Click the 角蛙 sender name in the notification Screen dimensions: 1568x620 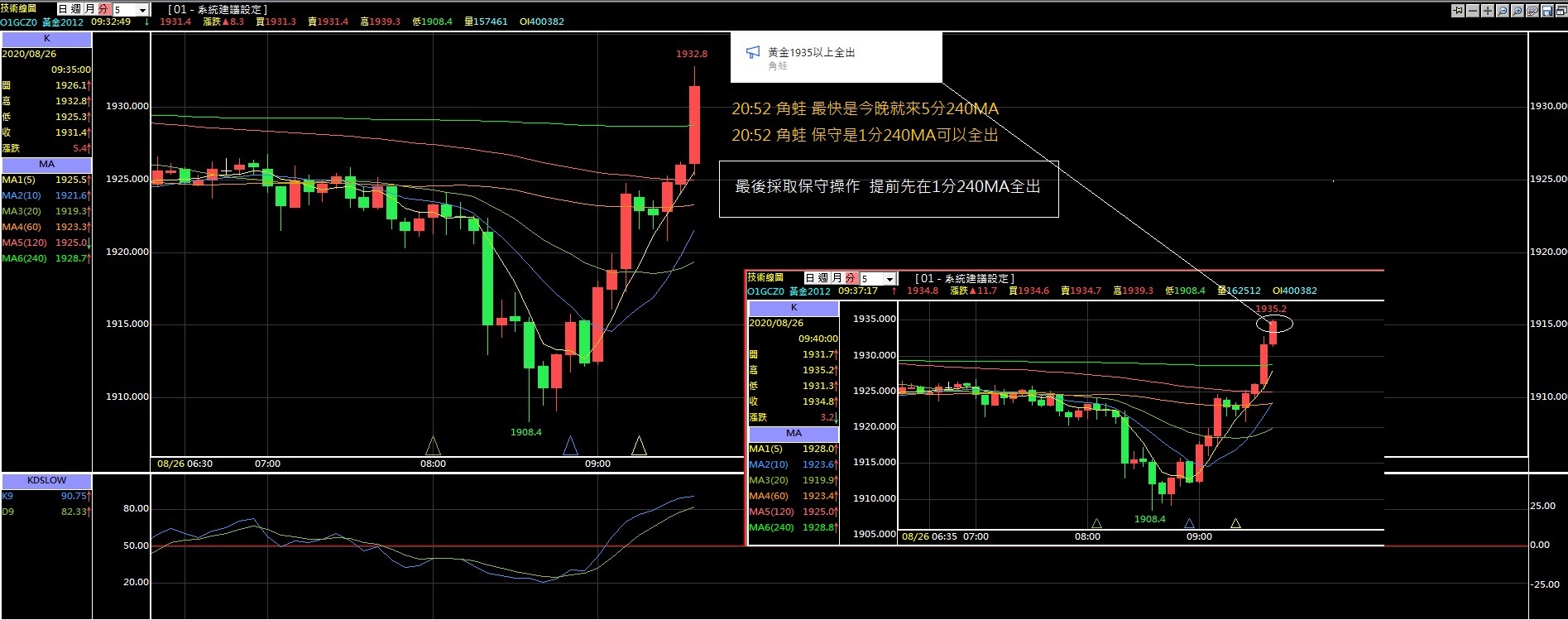click(x=778, y=66)
